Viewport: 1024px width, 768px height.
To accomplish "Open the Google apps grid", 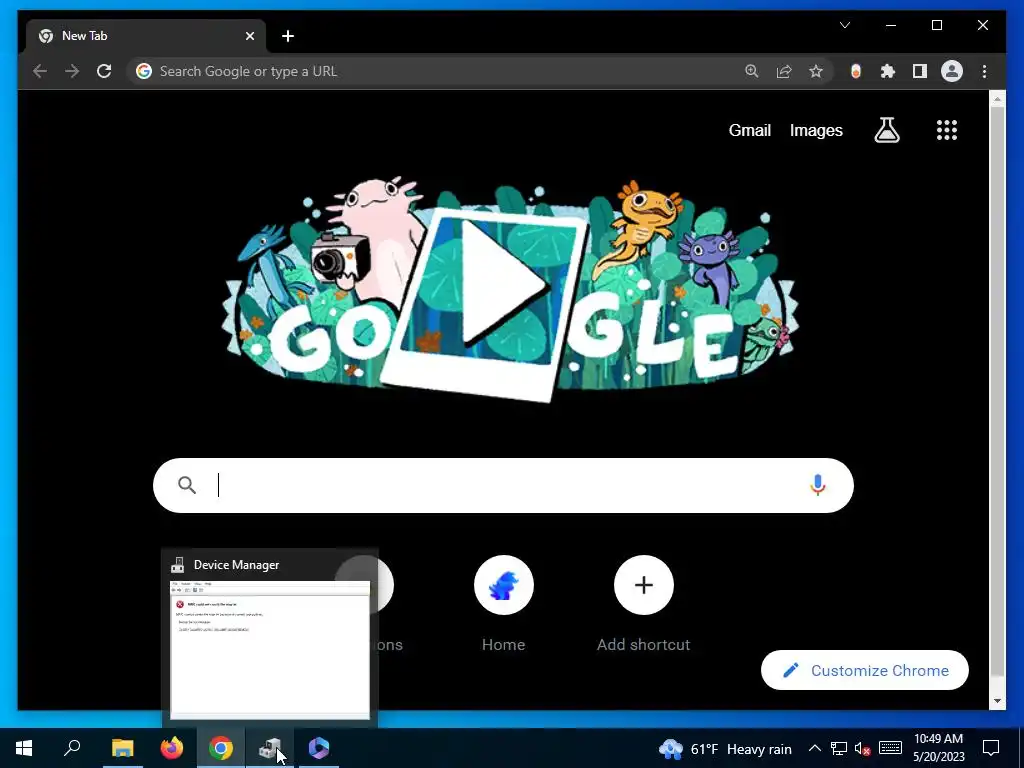I will click(x=946, y=131).
